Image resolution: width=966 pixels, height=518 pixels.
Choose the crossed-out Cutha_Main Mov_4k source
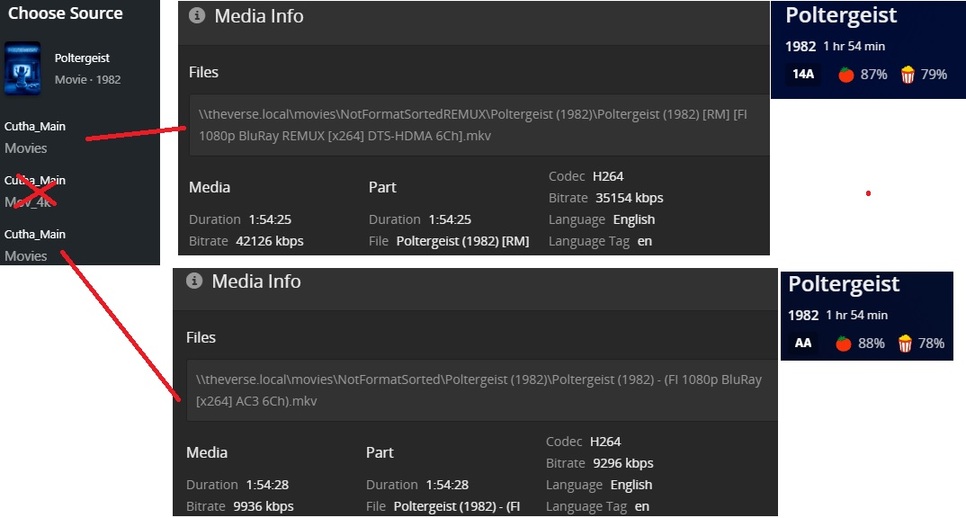coord(35,191)
